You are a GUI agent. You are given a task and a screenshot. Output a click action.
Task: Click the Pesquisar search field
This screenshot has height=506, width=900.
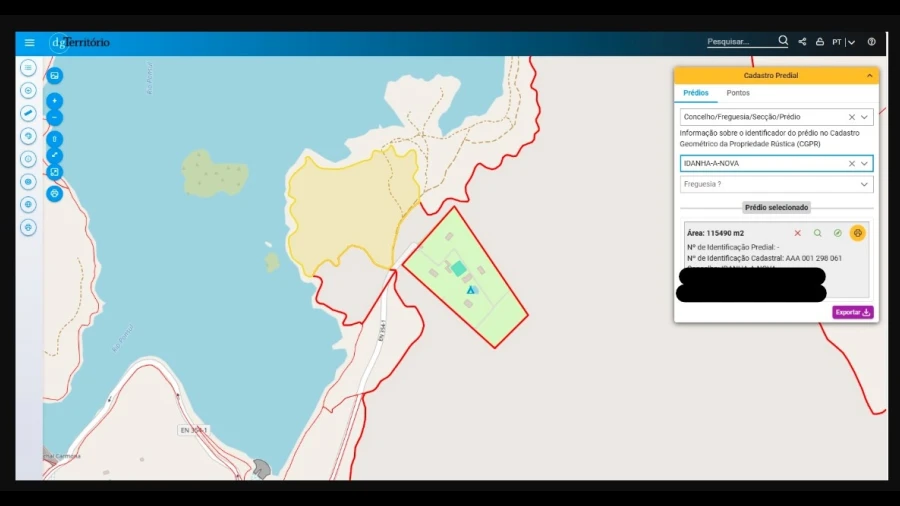coord(740,42)
